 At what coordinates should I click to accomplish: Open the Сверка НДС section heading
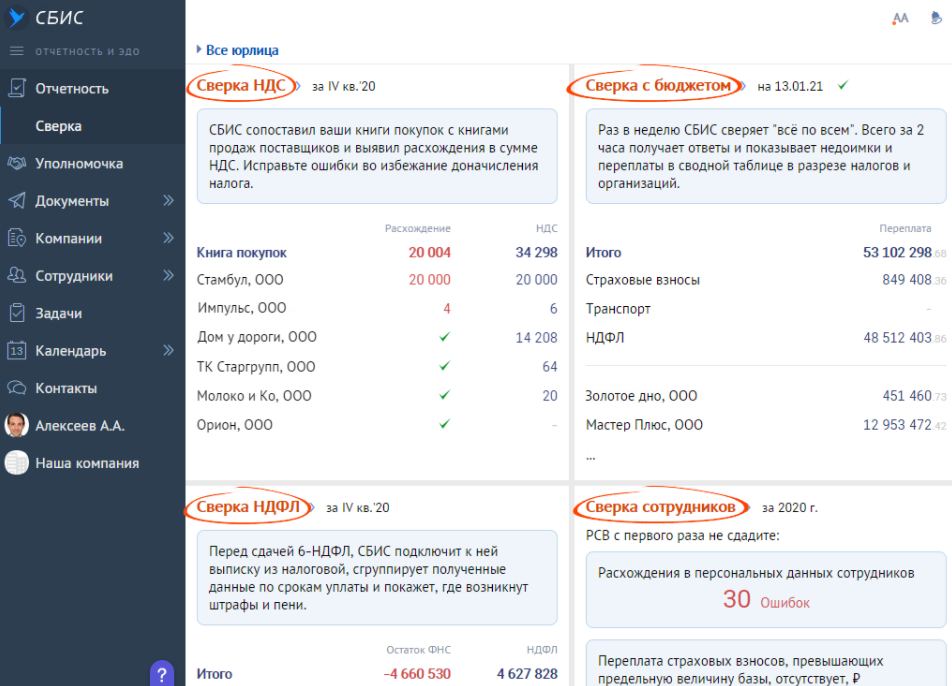(241, 85)
